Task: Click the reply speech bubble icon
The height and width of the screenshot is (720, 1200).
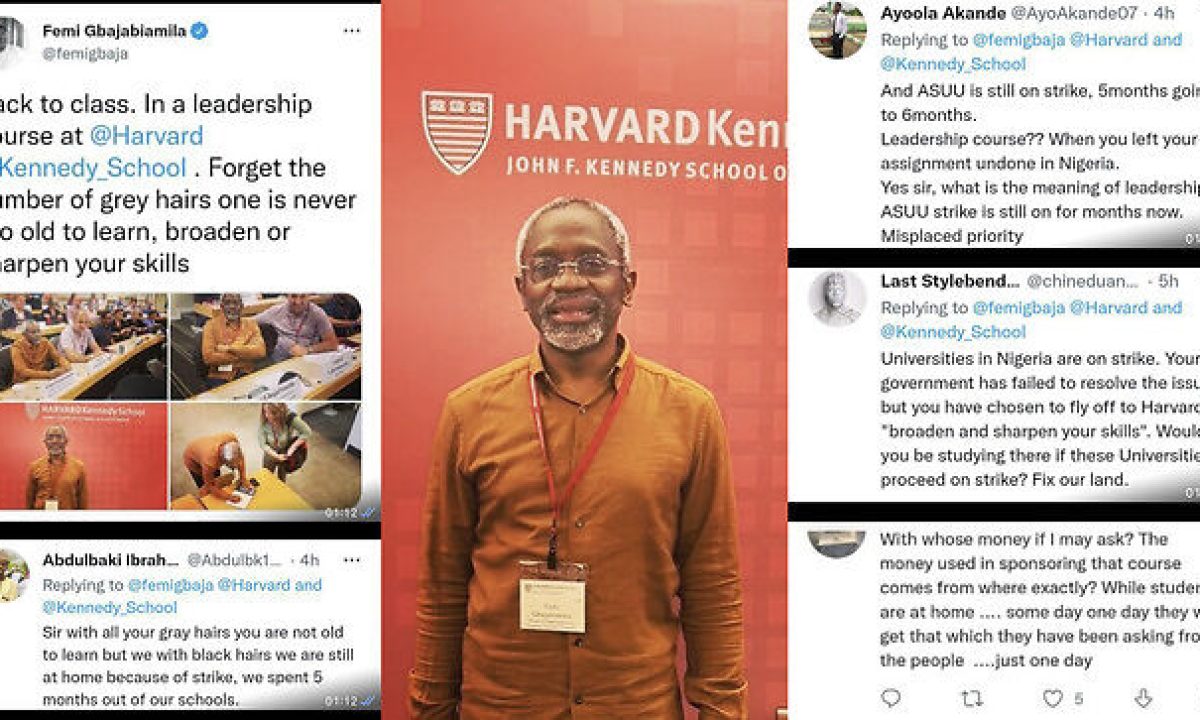Action: point(890,697)
